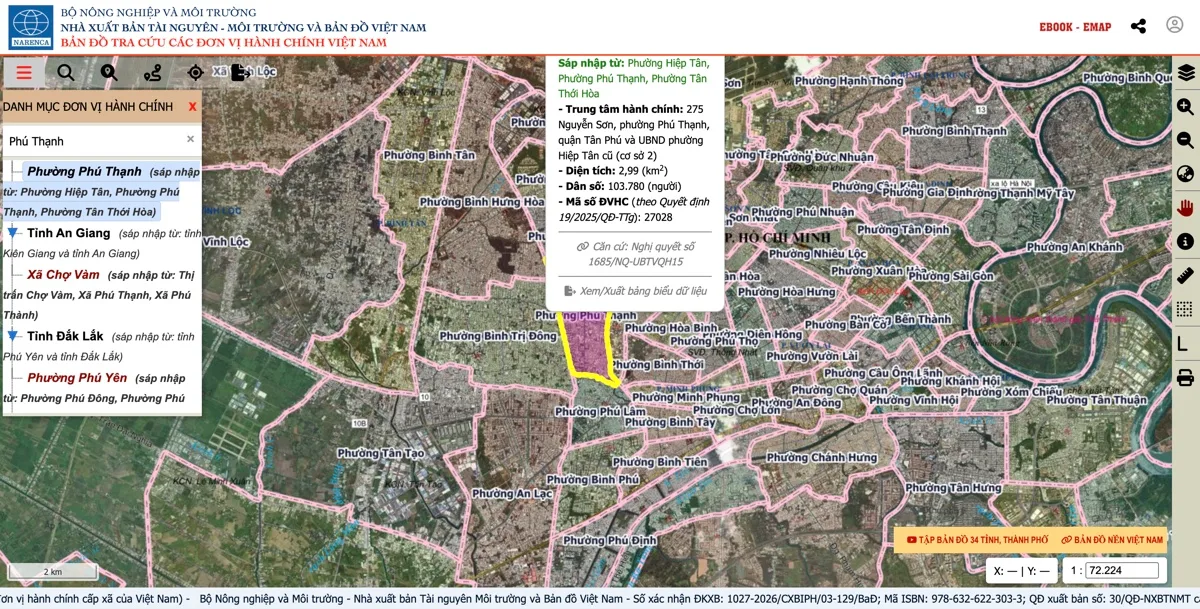Collapse the Tỉnh Đắk Lắk tree node
The width and height of the screenshot is (1200, 609).
[x=13, y=336]
